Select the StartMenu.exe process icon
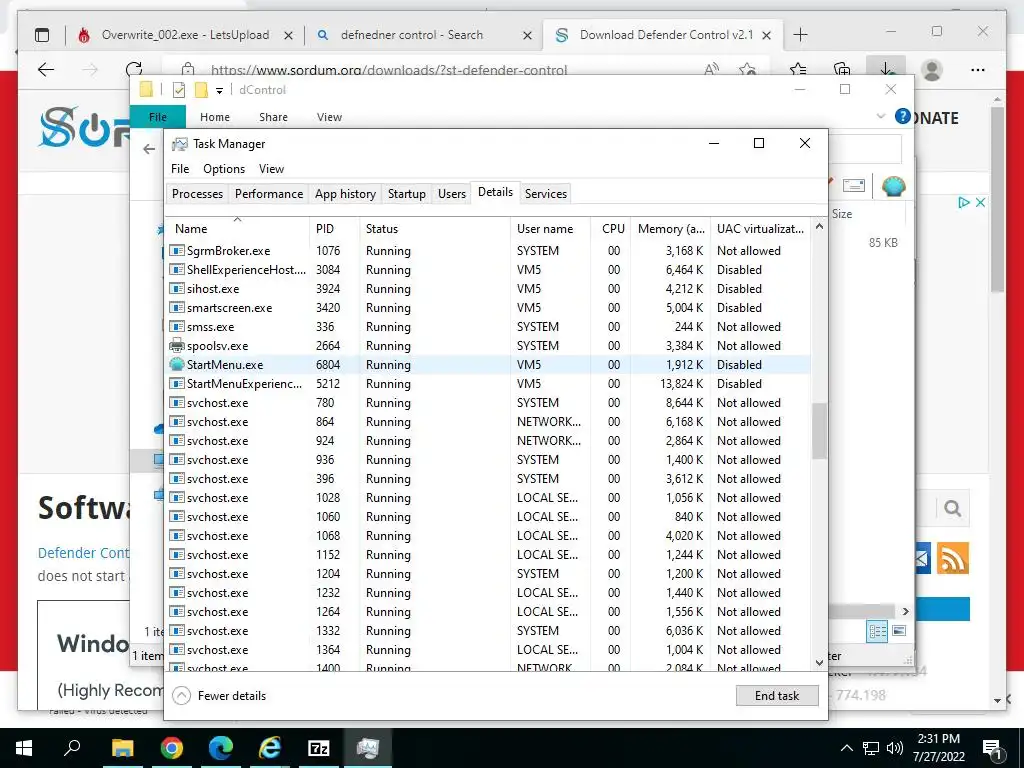This screenshot has height=768, width=1024. [176, 364]
